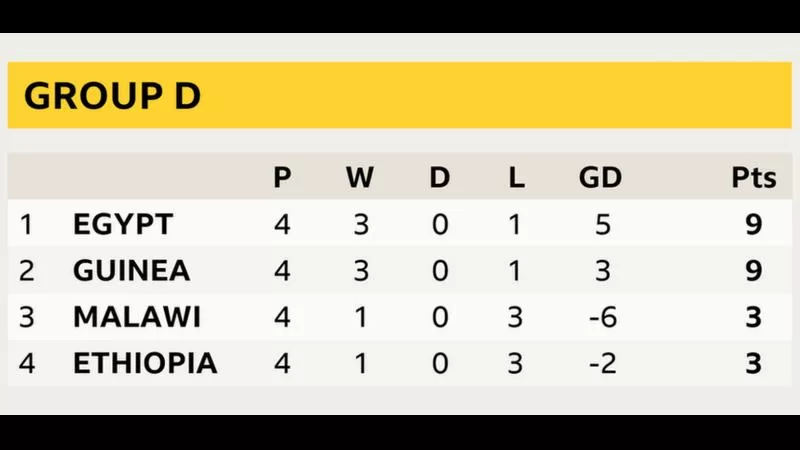
Task: Click the GROUP D heading banner
Action: point(112,96)
